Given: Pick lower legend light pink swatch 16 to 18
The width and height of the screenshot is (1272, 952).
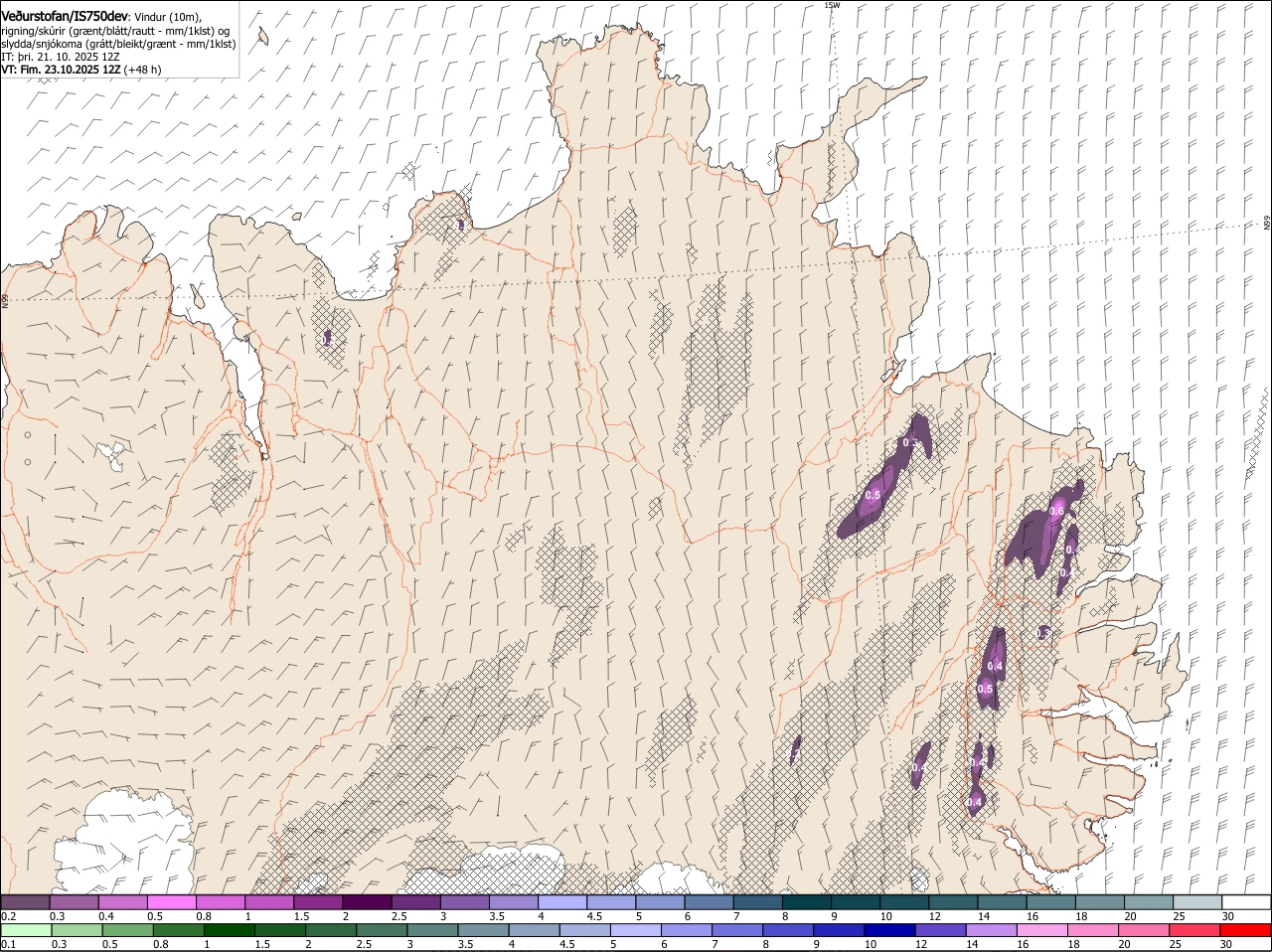Looking at the screenshot, I should (x=1040, y=930).
